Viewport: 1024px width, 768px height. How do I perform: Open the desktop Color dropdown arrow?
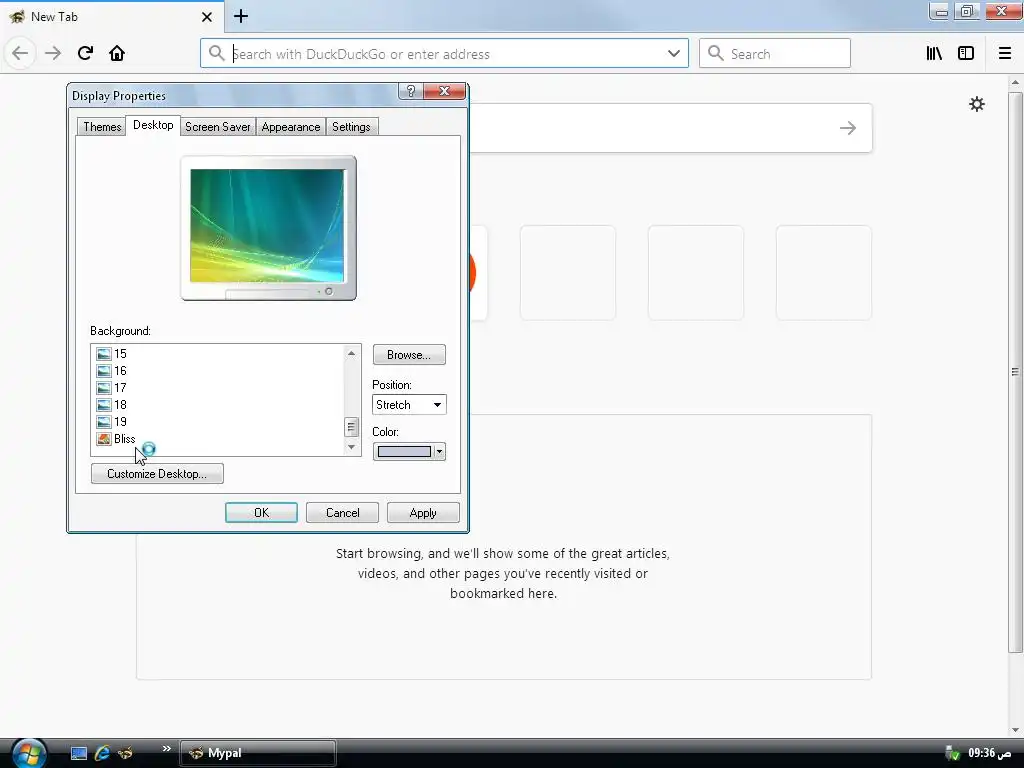click(440, 451)
